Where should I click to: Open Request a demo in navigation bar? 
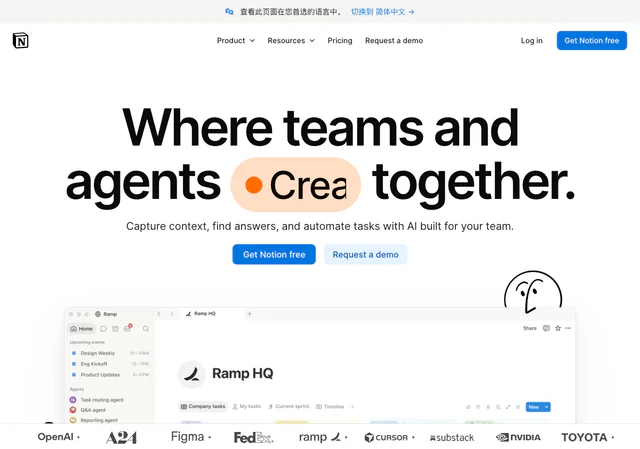click(x=394, y=40)
